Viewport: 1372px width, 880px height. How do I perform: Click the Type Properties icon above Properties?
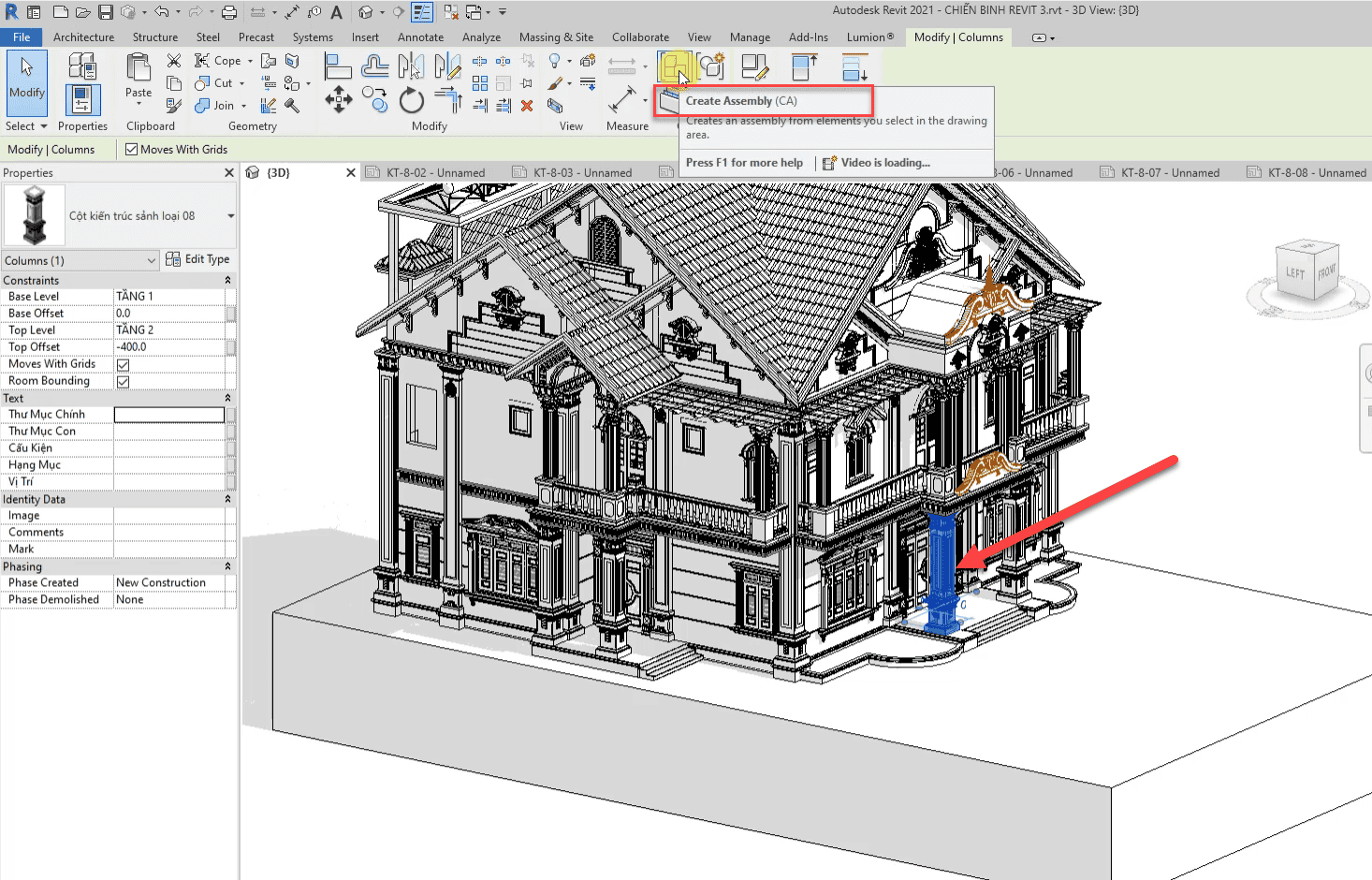click(x=82, y=66)
